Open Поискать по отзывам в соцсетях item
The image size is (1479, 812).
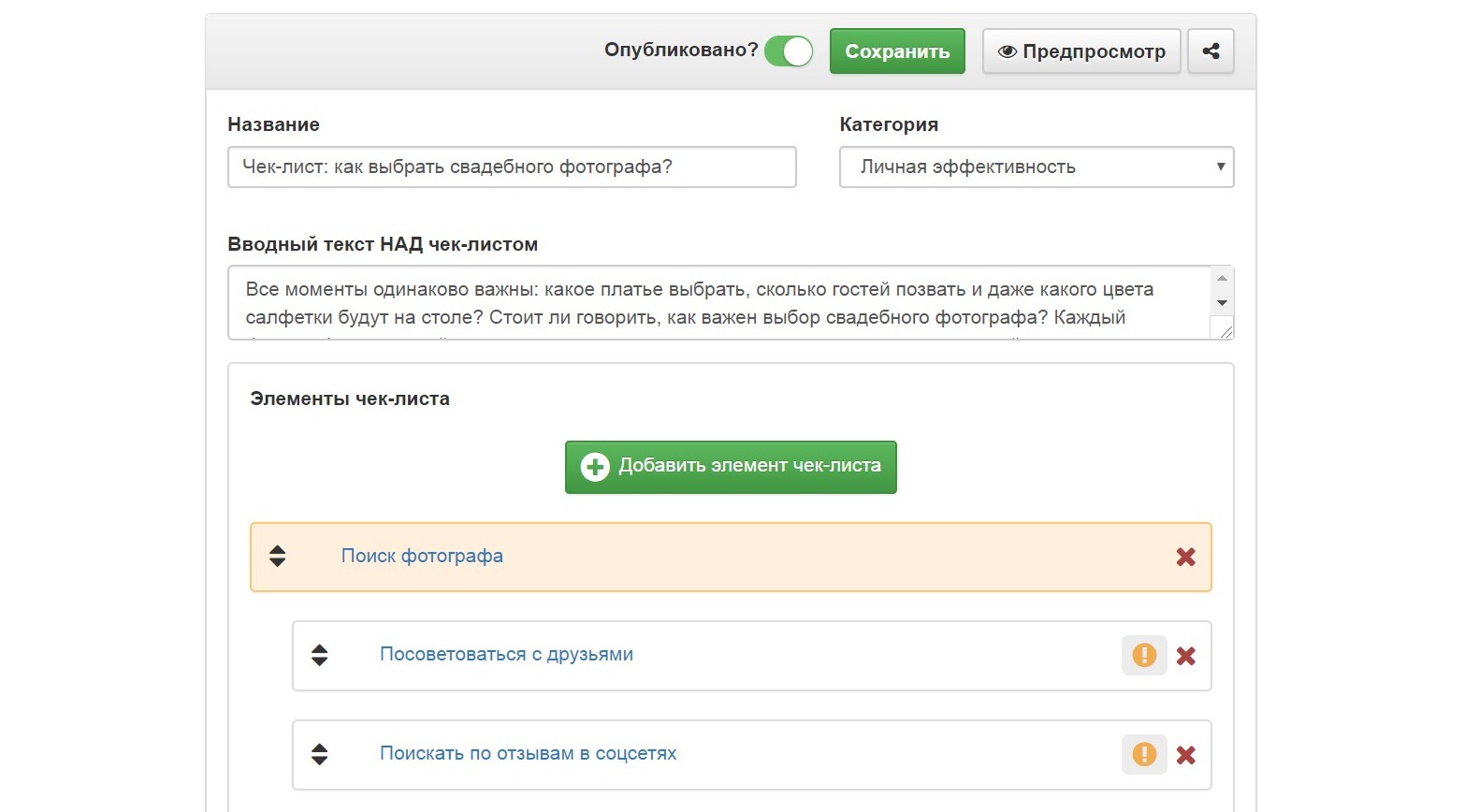(528, 754)
